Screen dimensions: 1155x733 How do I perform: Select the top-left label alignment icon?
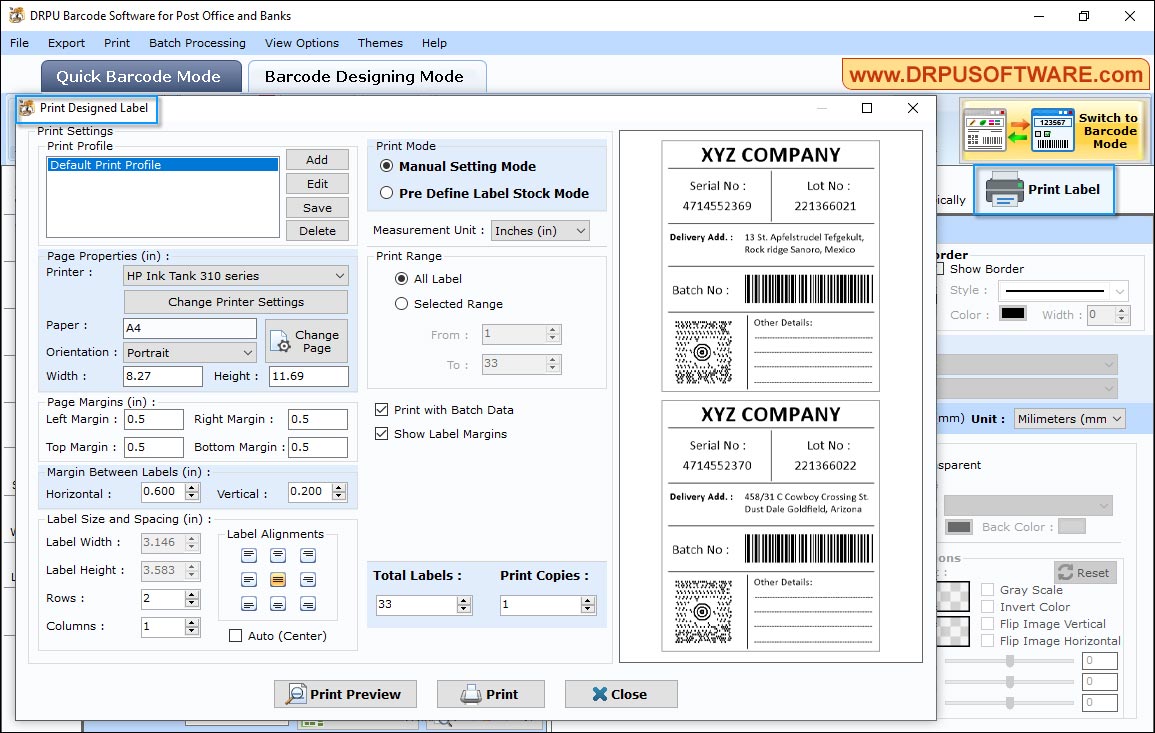pyautogui.click(x=248, y=555)
